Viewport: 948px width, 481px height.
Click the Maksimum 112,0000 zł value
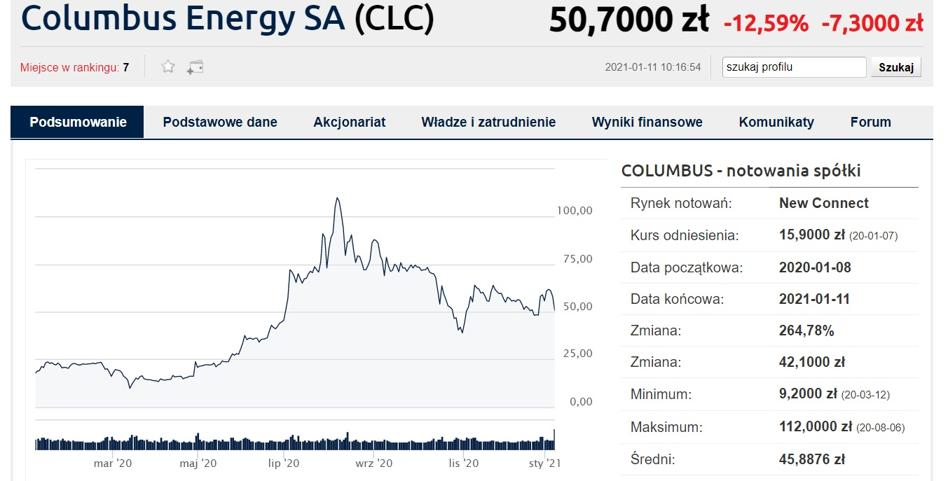pyautogui.click(x=815, y=427)
